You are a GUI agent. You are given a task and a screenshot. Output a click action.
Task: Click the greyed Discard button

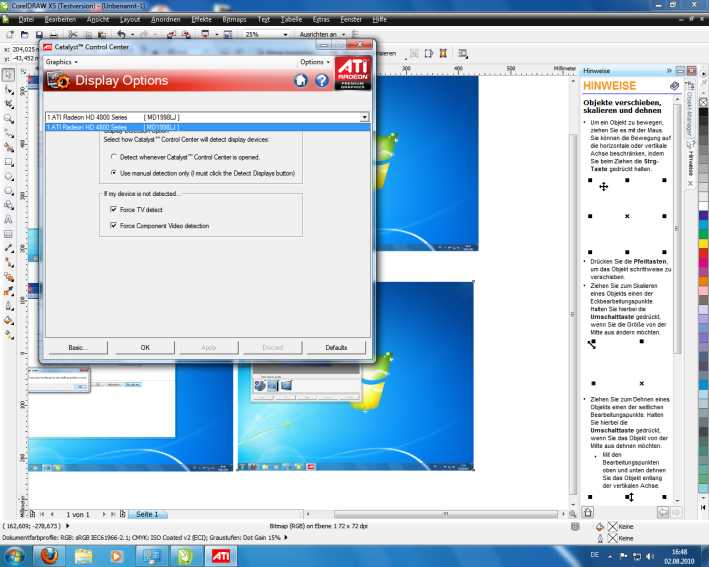point(272,347)
